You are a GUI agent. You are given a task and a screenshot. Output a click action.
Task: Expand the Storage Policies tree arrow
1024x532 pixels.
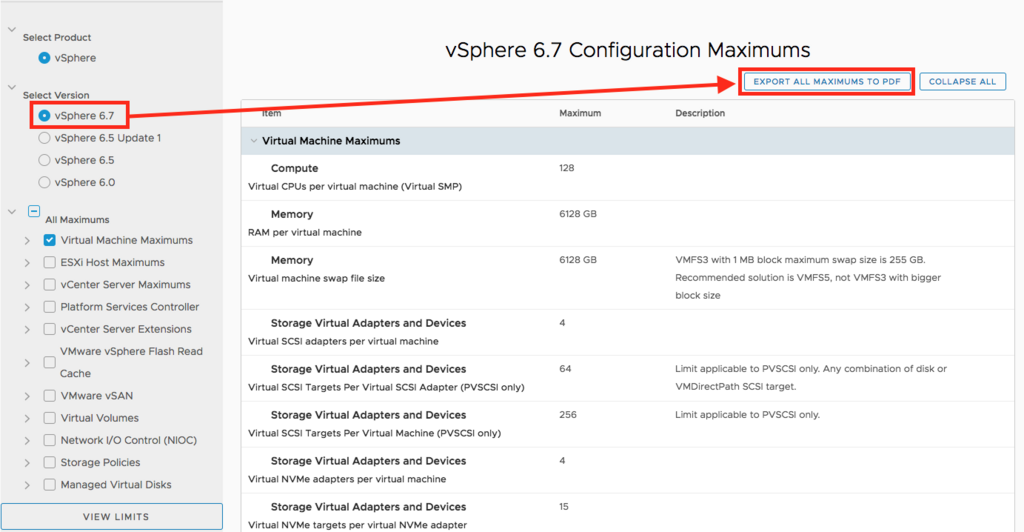point(27,463)
